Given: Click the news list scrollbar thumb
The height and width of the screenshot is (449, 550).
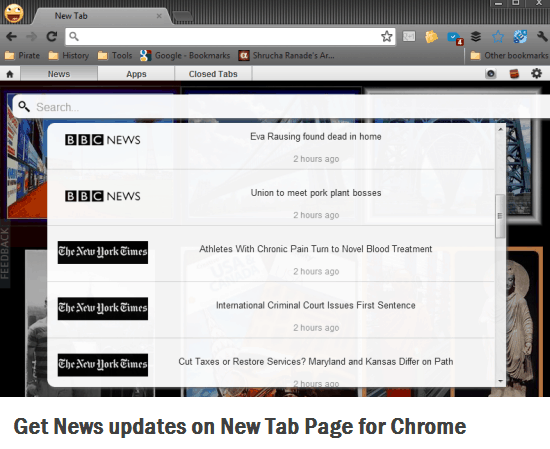Looking at the screenshot, I should click(x=500, y=216).
